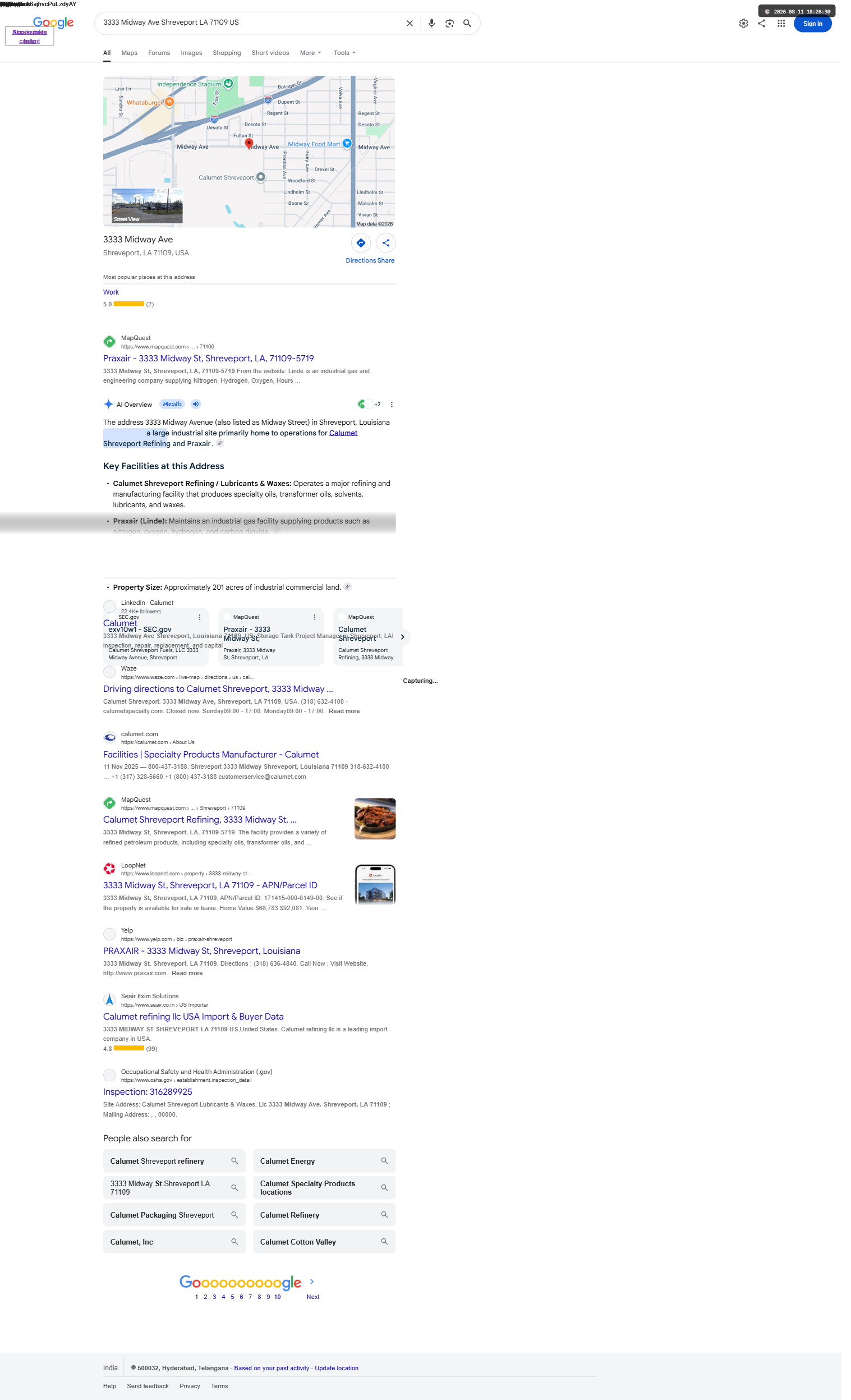The height and width of the screenshot is (1400, 851).
Task: Switch to the Short videos tab
Action: point(270,53)
